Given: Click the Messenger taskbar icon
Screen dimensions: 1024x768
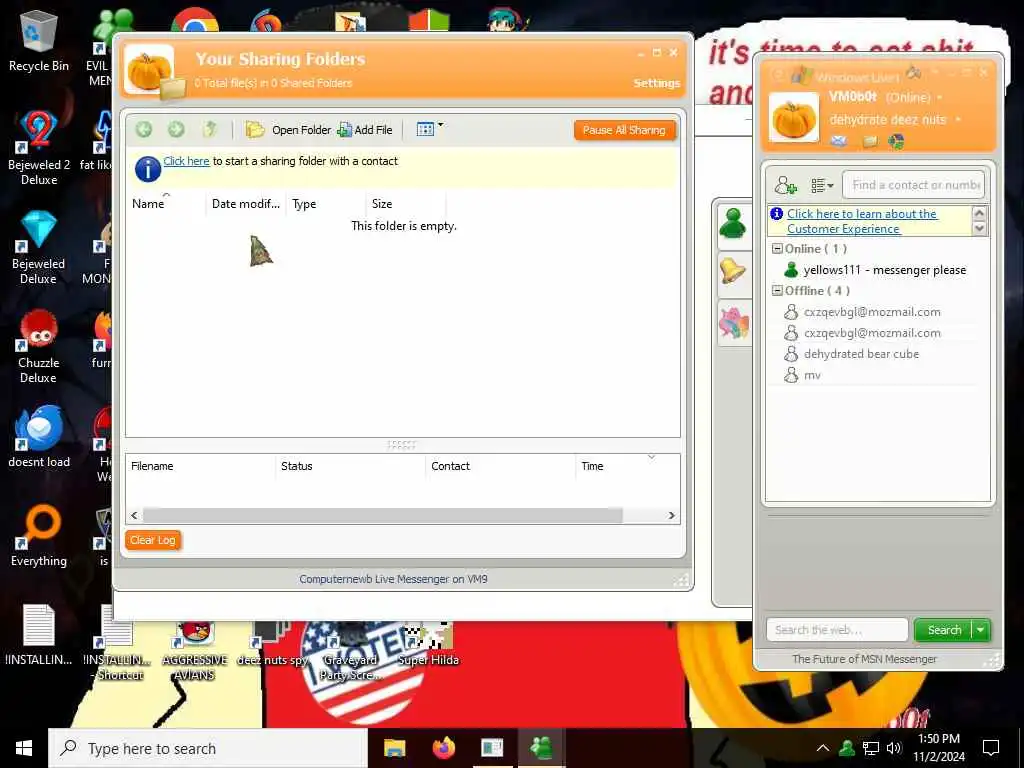Looking at the screenshot, I should [541, 748].
